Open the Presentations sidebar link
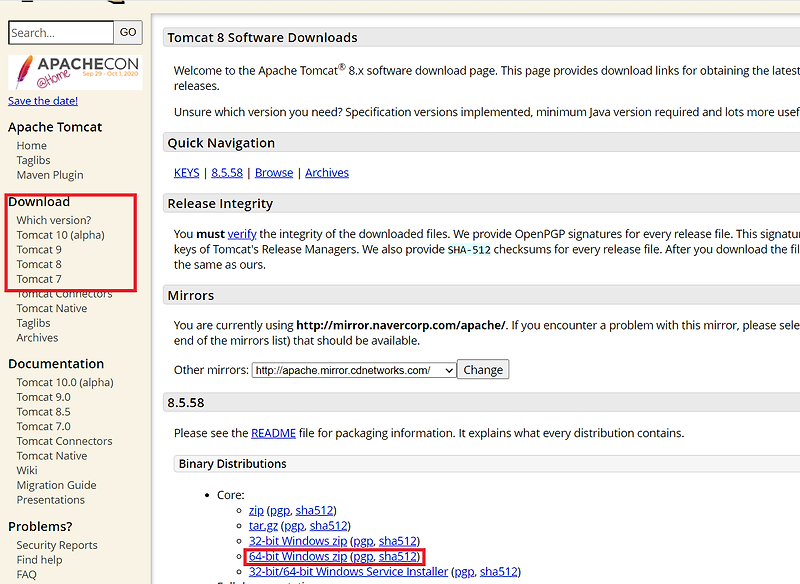The height and width of the screenshot is (584, 800). coord(51,500)
